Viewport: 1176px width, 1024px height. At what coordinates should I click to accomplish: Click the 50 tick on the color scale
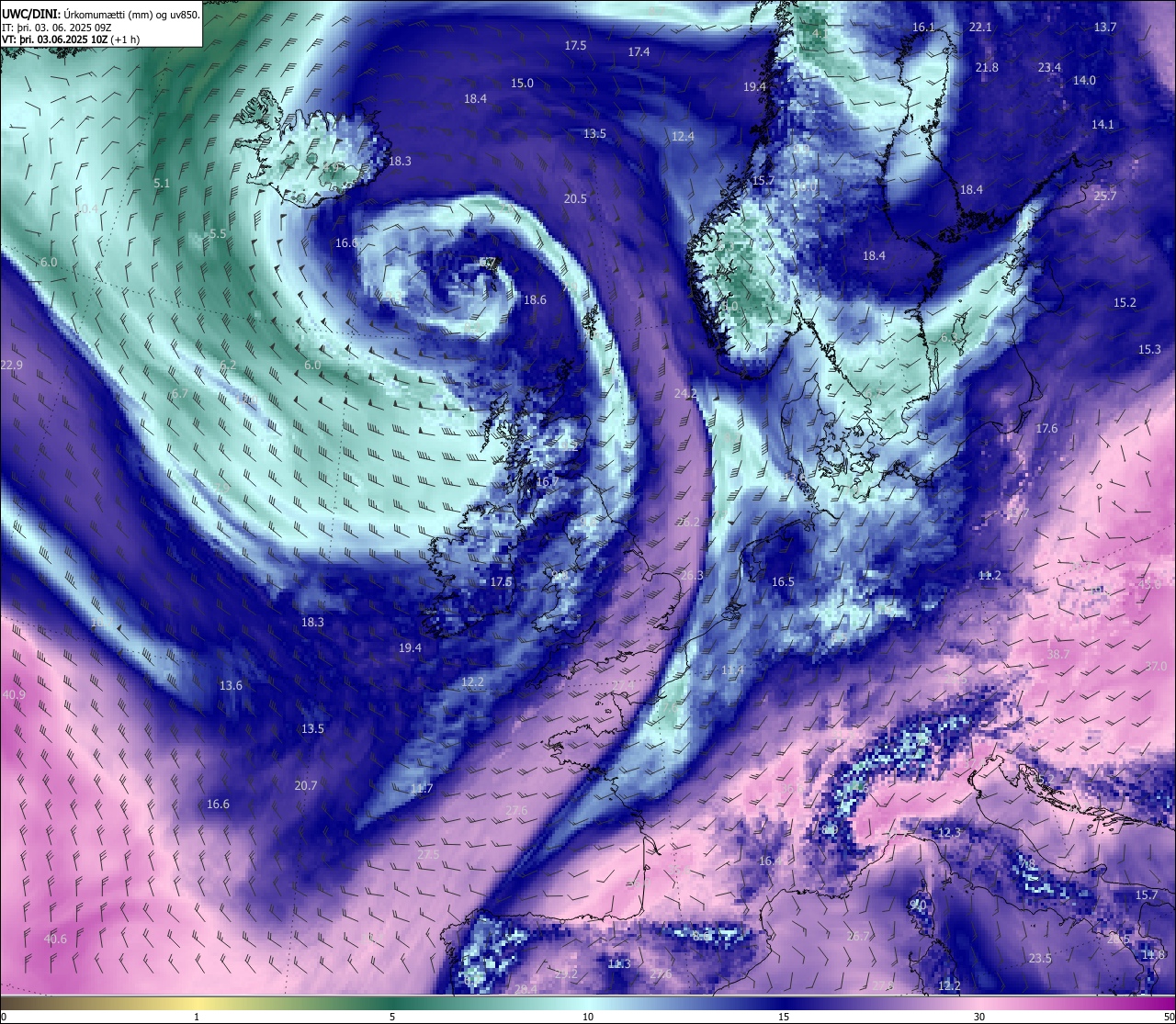(x=1169, y=1017)
